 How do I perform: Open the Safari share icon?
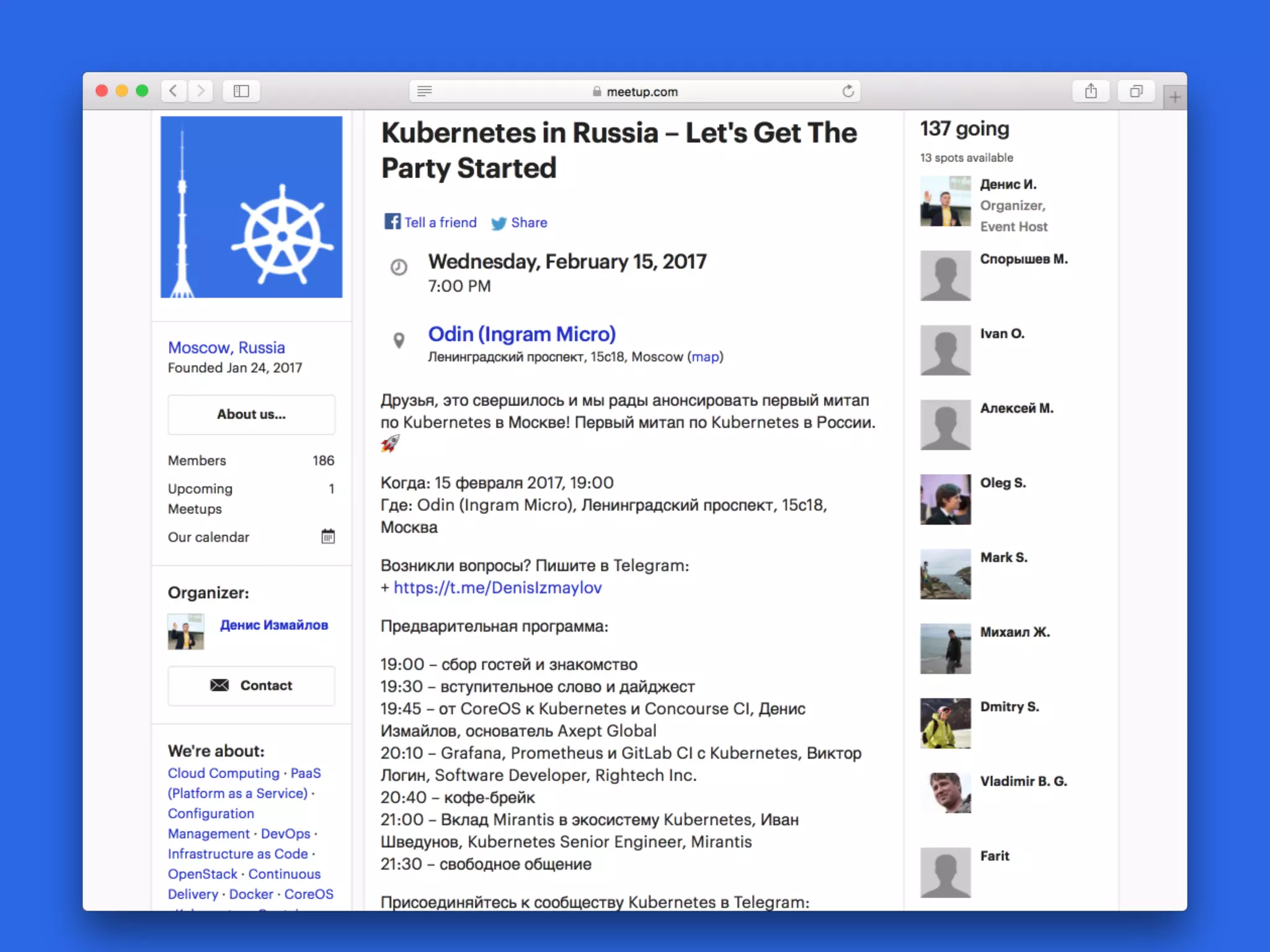coord(1091,91)
